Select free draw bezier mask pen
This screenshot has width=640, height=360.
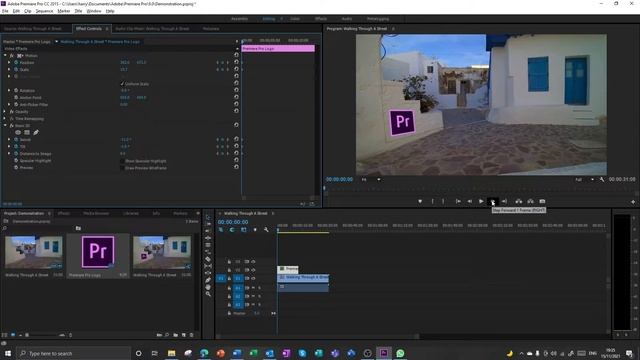(36, 132)
